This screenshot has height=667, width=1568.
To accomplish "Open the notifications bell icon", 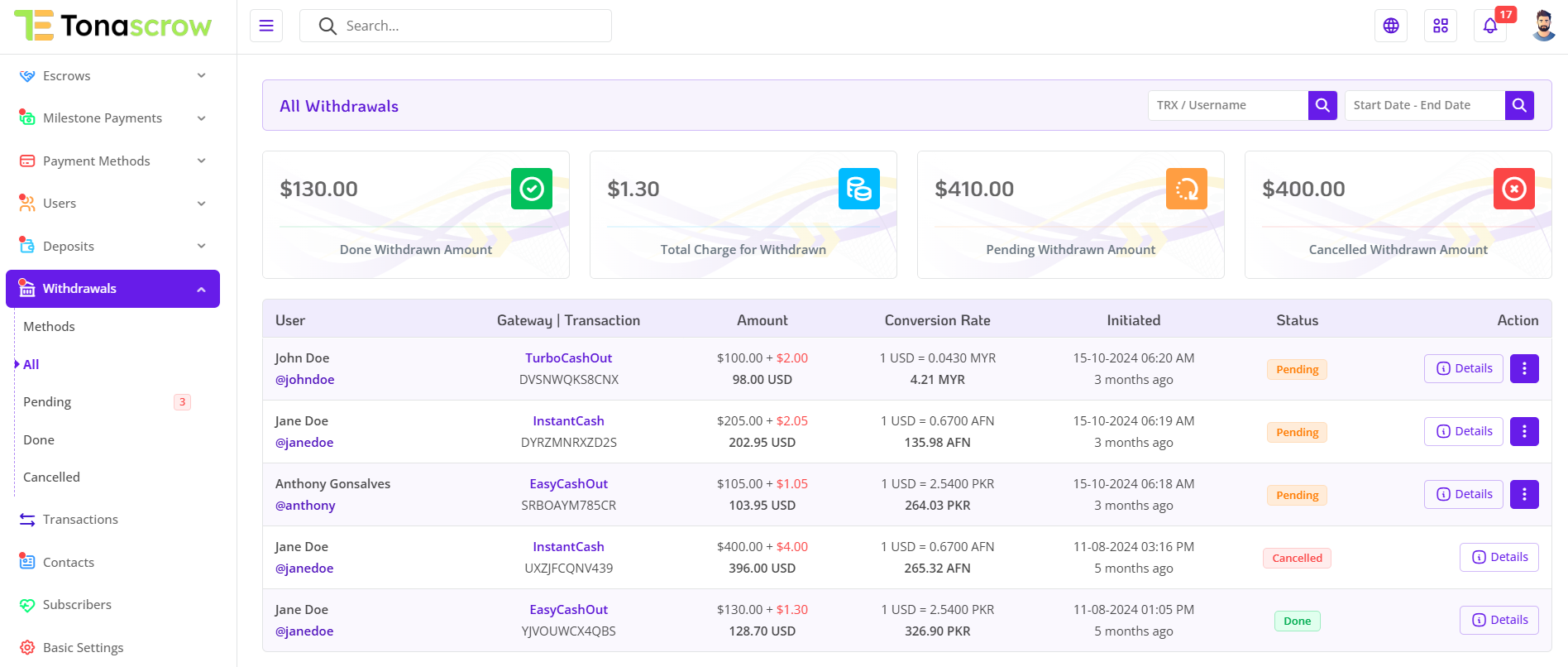I will coord(1490,26).
